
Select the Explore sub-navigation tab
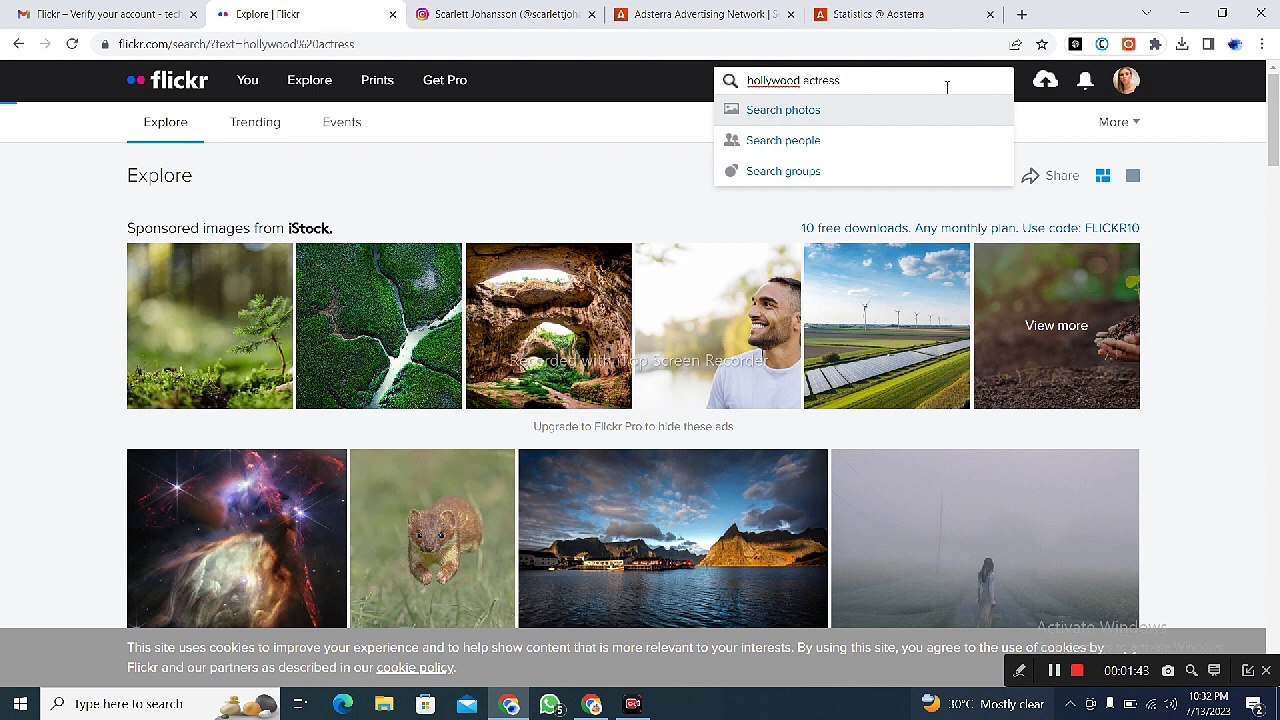click(165, 122)
